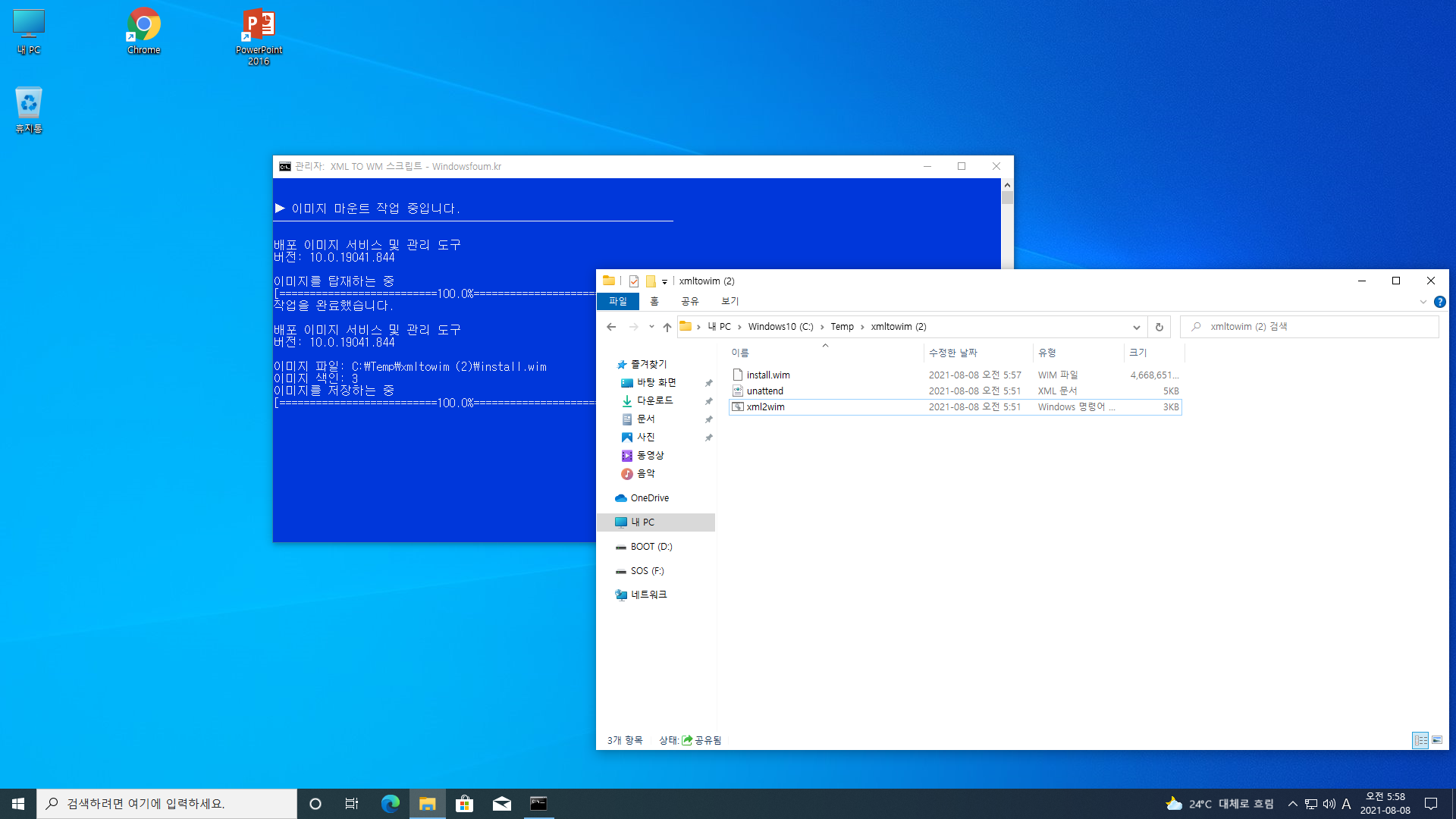Select 네트워크 in the navigation pane

coord(648,595)
